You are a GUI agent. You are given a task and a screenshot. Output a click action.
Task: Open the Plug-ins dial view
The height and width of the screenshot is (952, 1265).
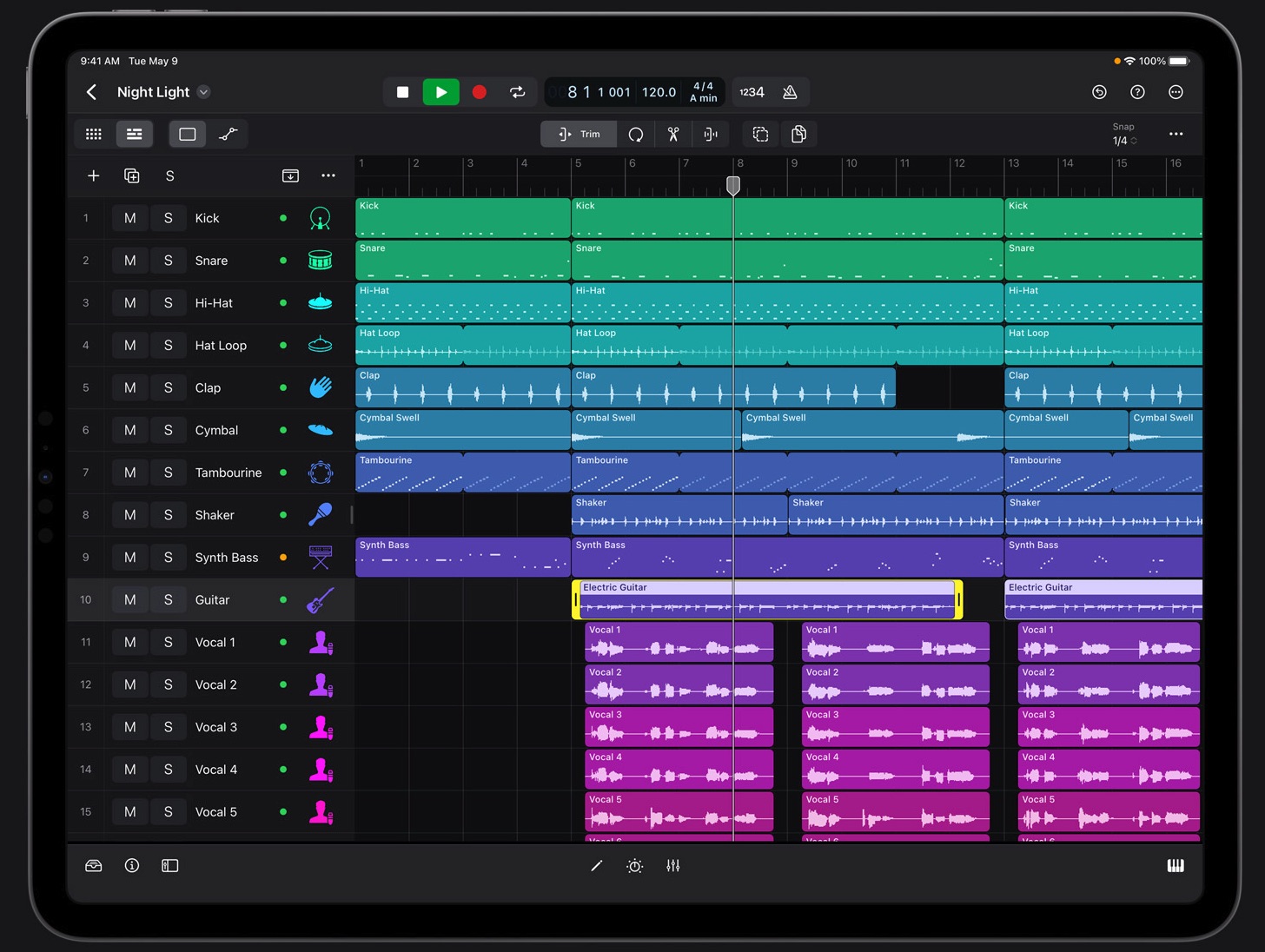pyautogui.click(x=635, y=866)
